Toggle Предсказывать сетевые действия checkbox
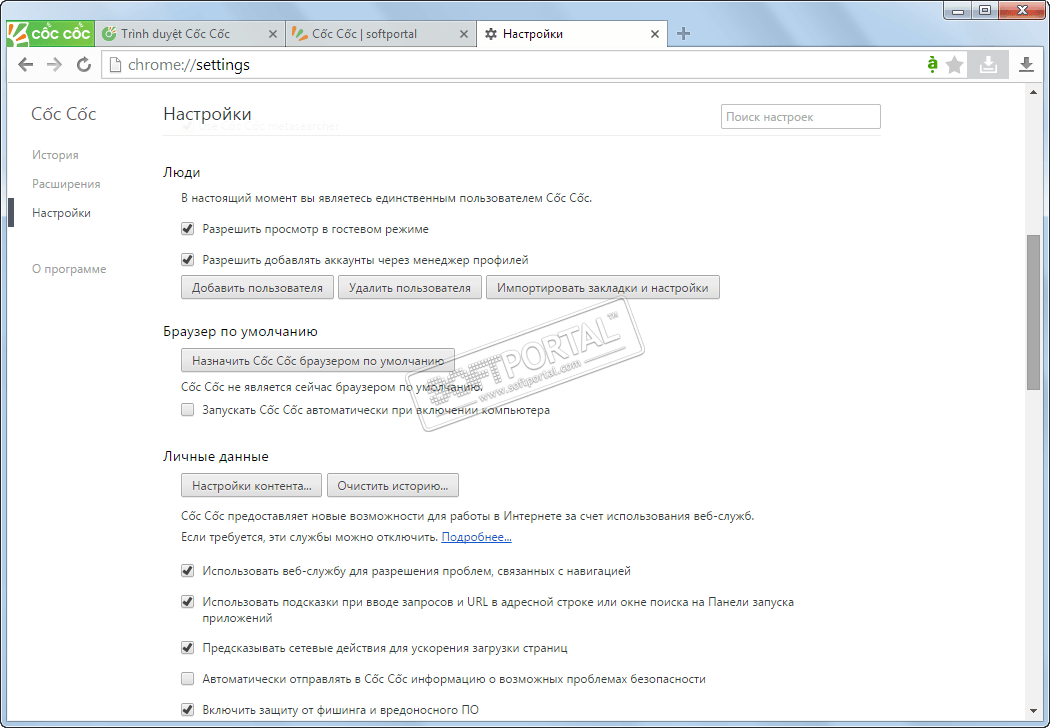The image size is (1050, 728). coord(188,648)
